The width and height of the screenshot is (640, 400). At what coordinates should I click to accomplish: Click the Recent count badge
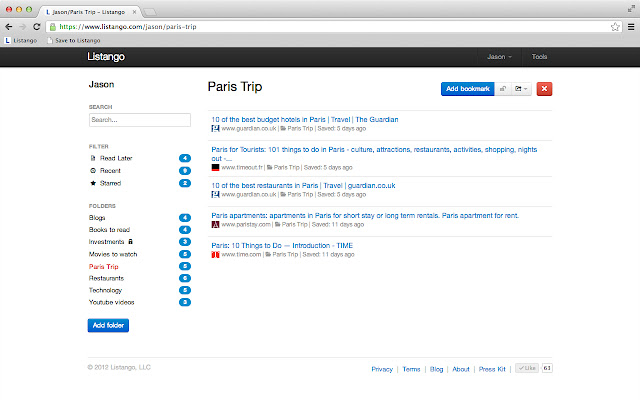pos(185,171)
